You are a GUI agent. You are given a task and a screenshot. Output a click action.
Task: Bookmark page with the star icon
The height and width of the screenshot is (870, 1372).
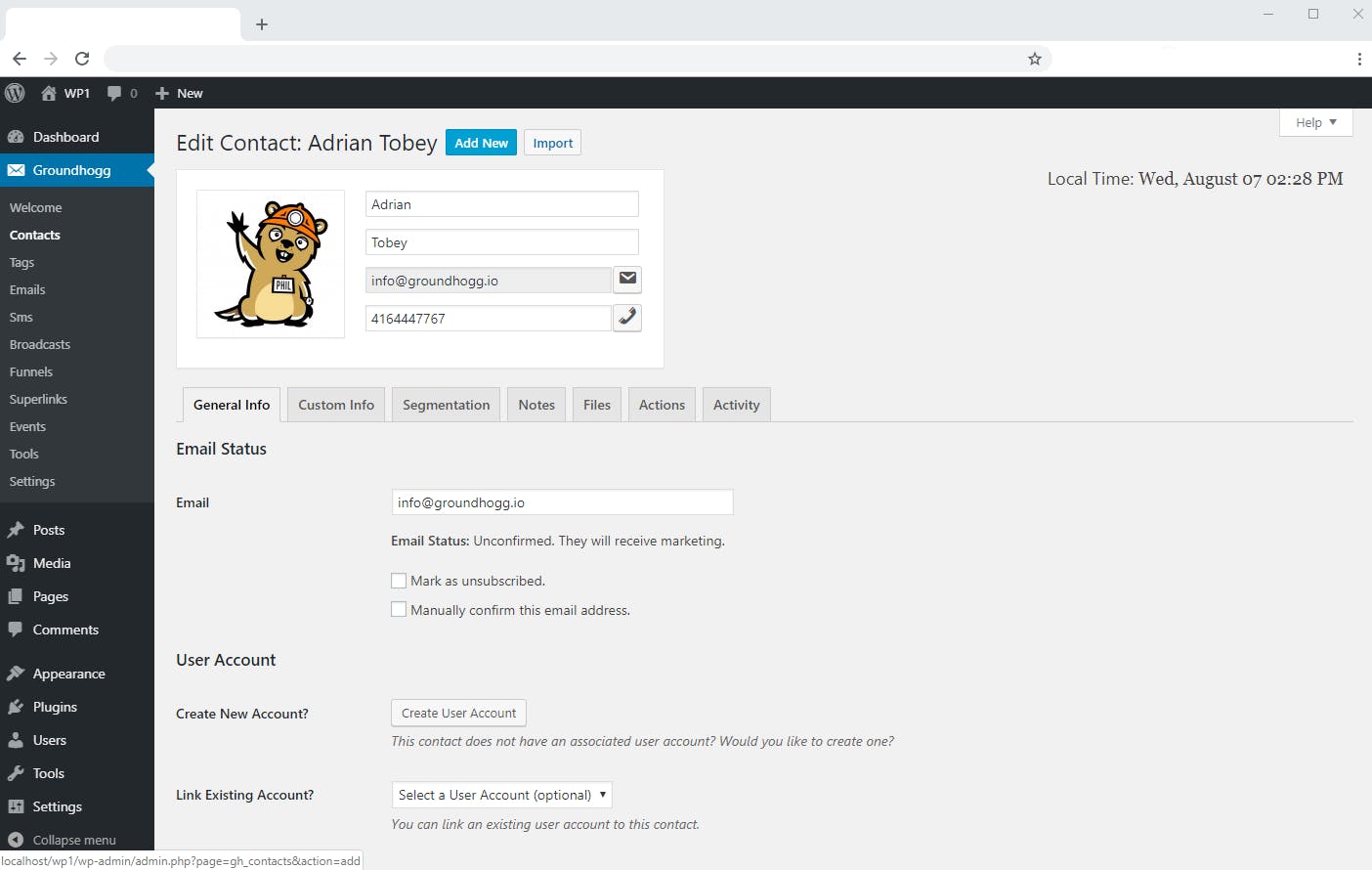click(1035, 59)
